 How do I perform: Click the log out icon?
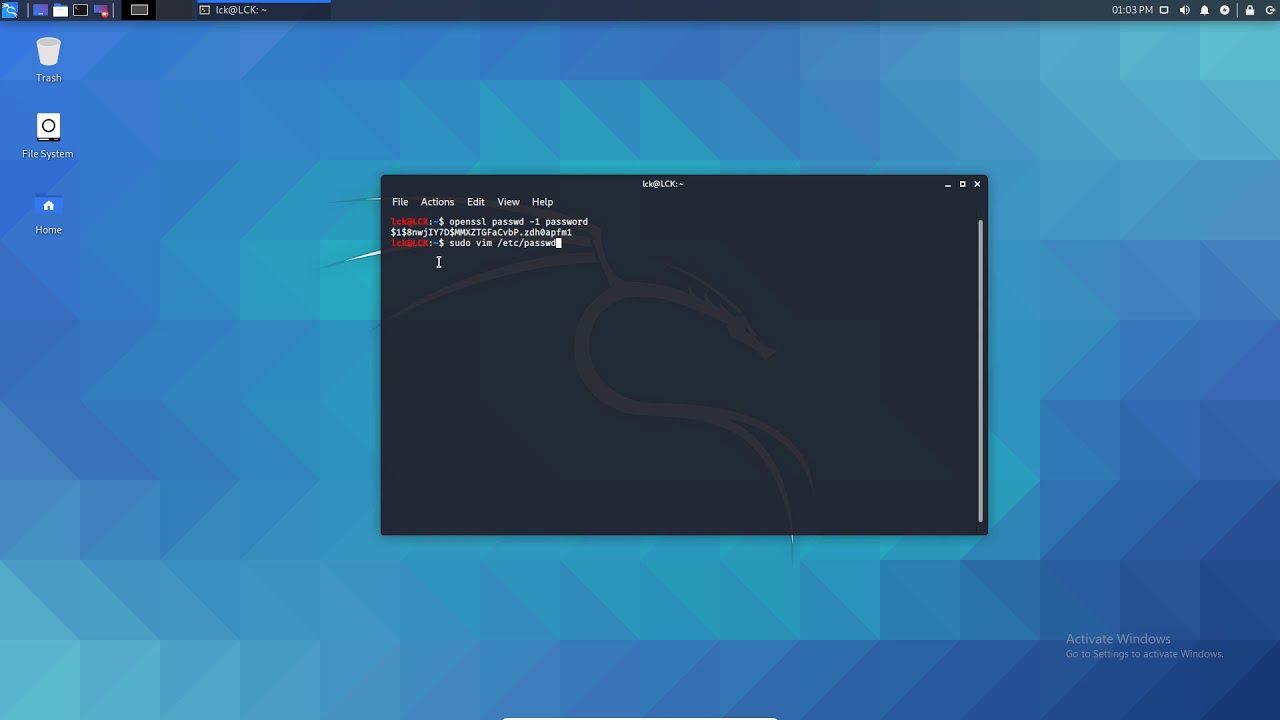pos(1270,10)
